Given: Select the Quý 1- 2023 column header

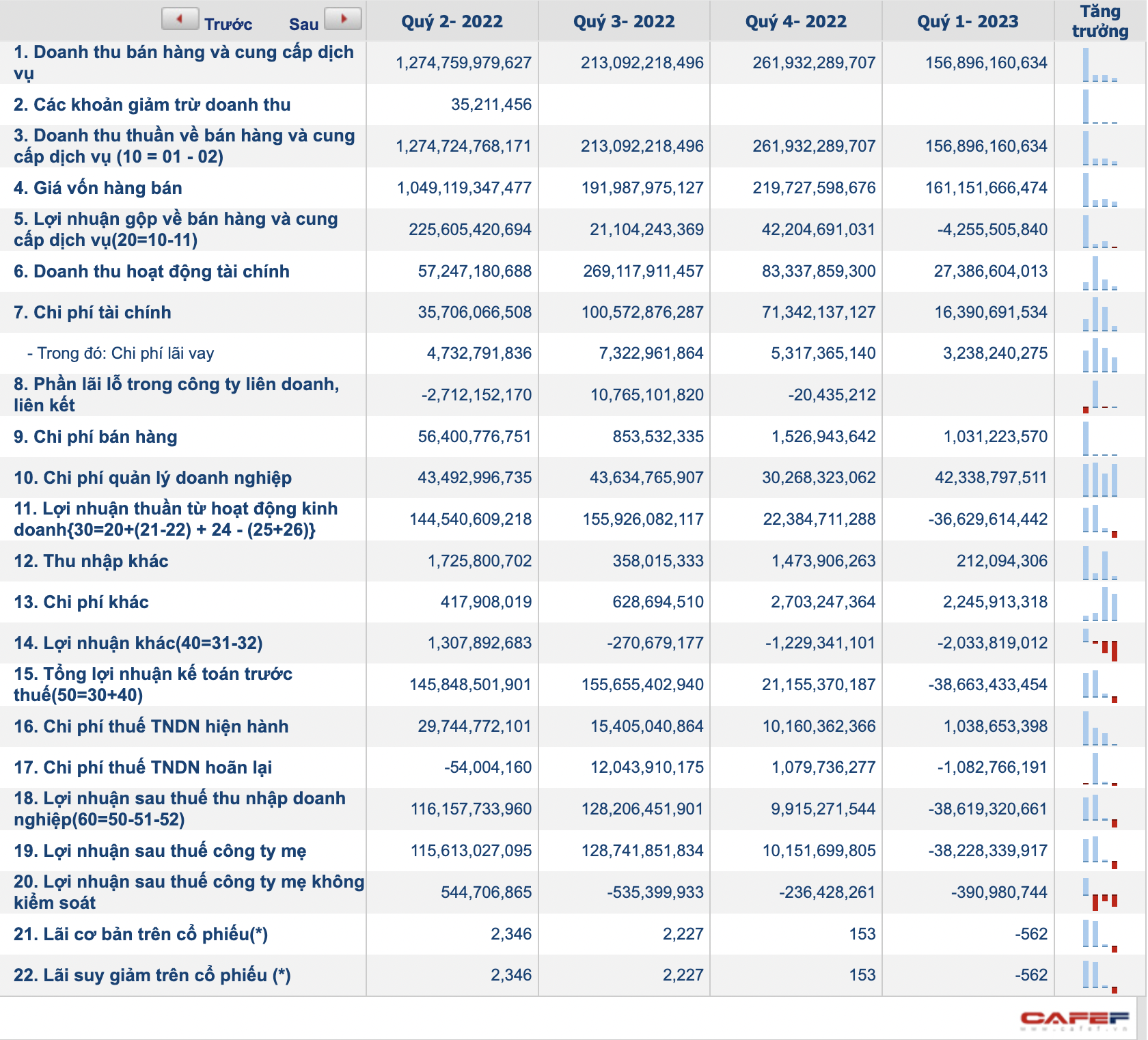Looking at the screenshot, I should [968, 21].
